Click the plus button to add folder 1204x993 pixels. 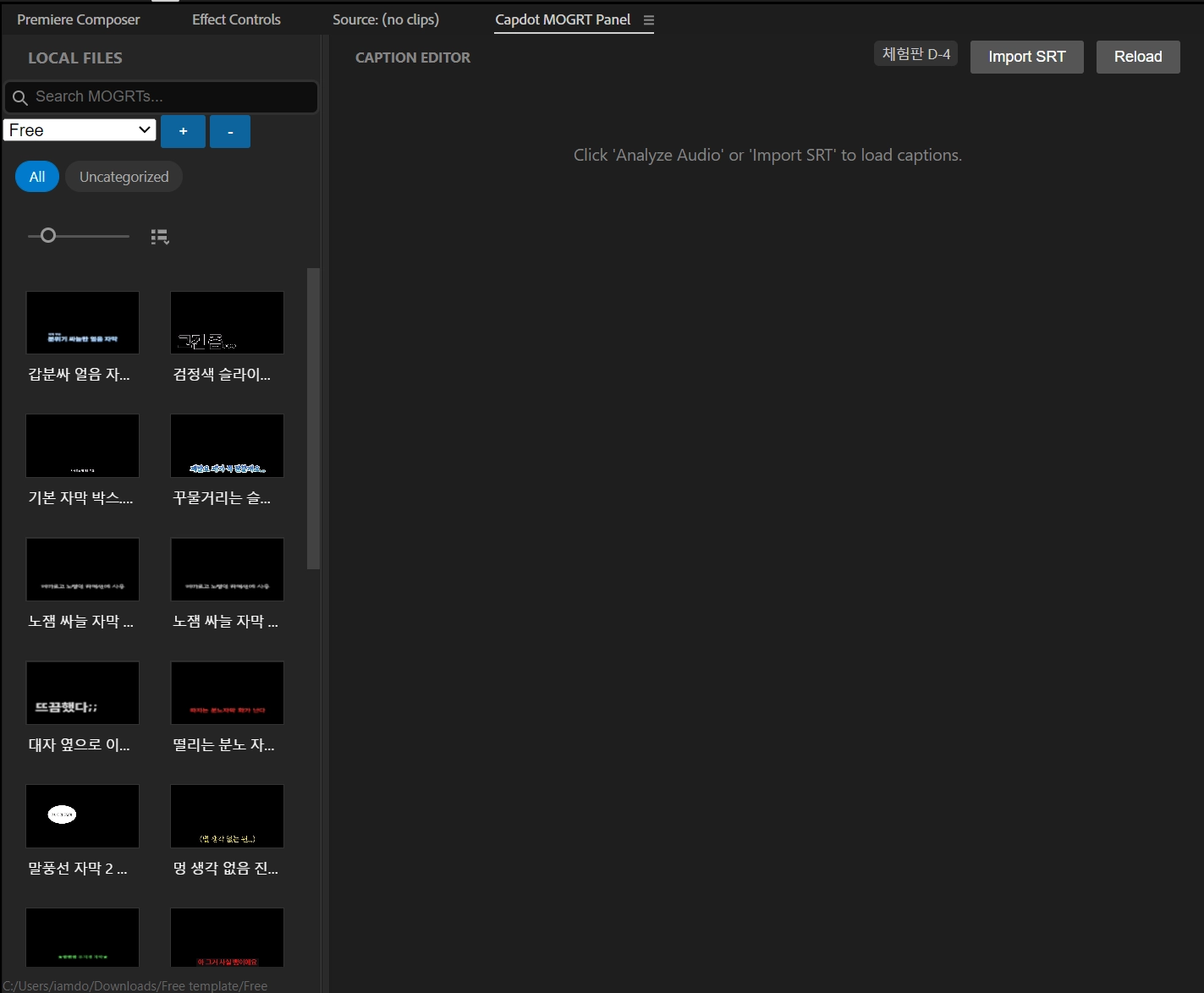tap(183, 132)
